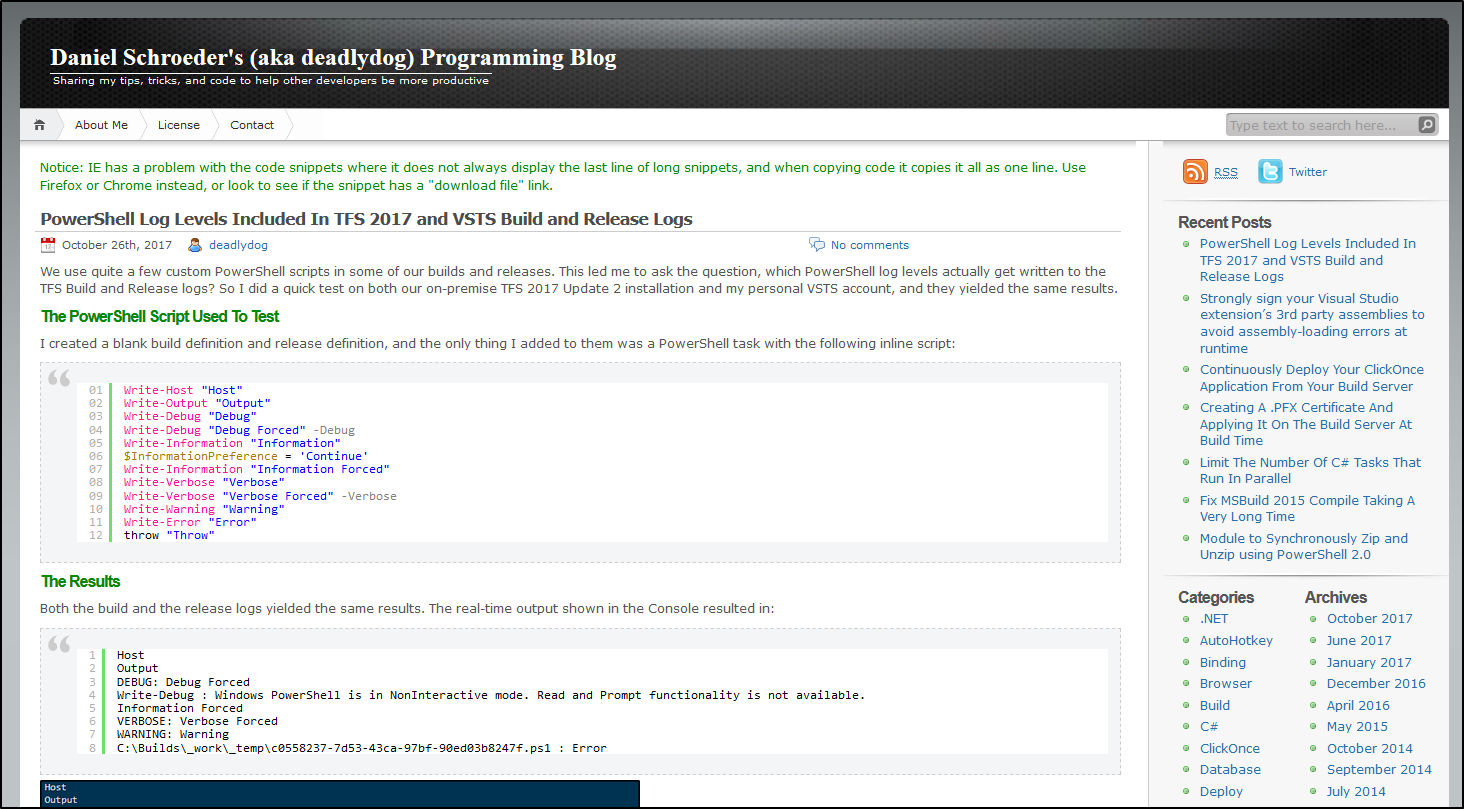Open the About Me menu item

101,125
